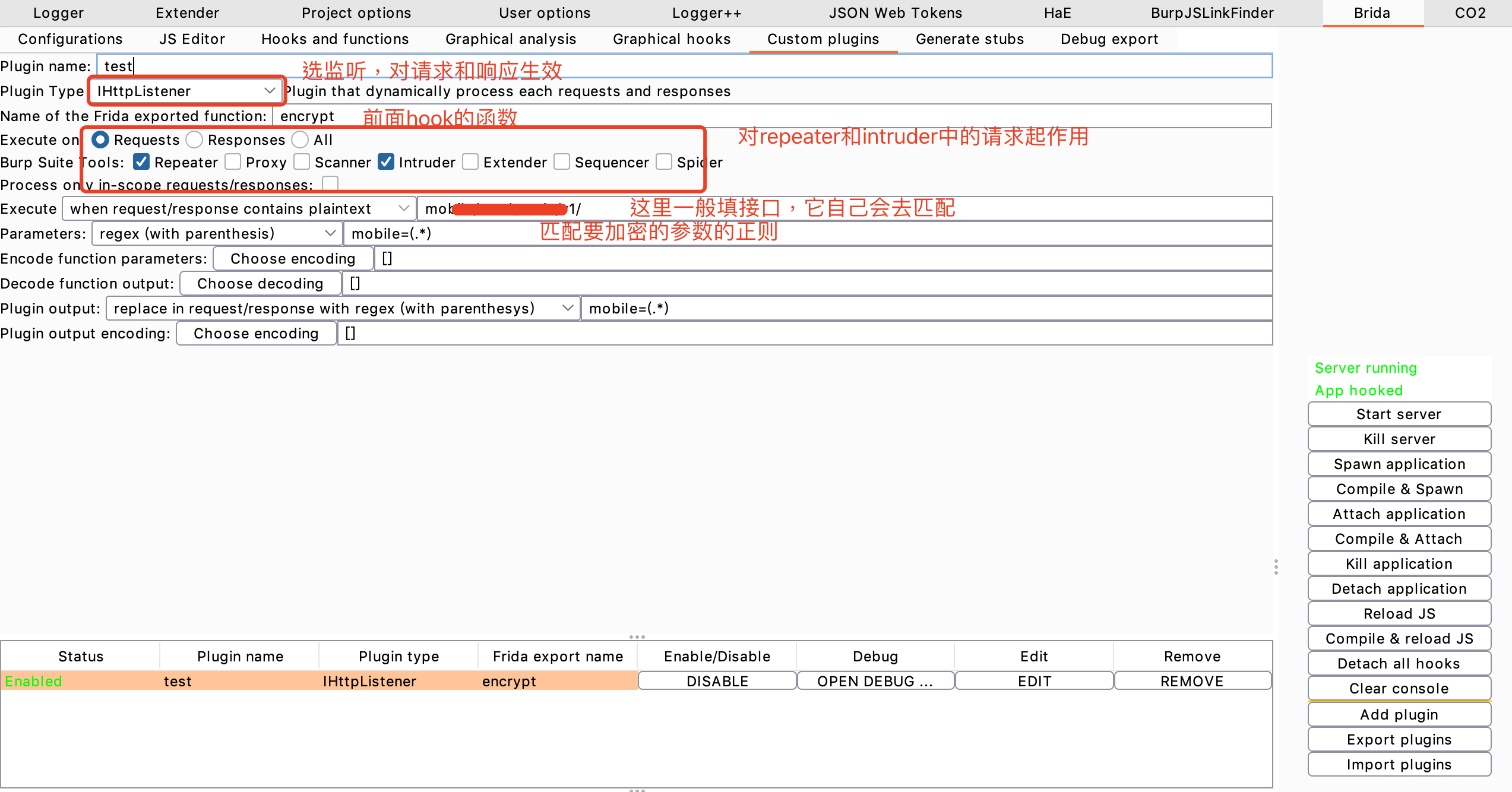
Task: Click EDIT for the test plugin
Action: 1034,681
